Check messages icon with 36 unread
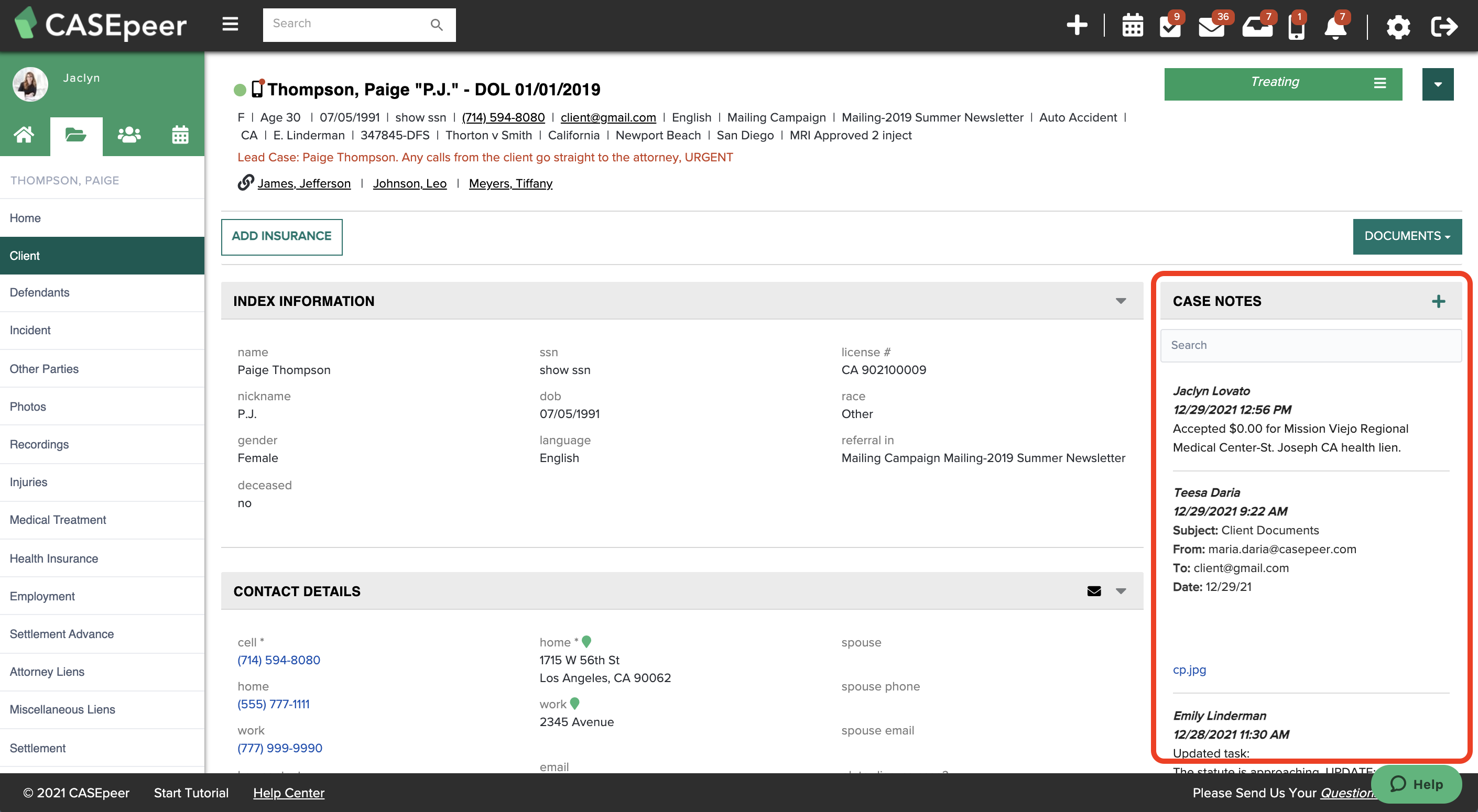1478x812 pixels. point(1212,26)
